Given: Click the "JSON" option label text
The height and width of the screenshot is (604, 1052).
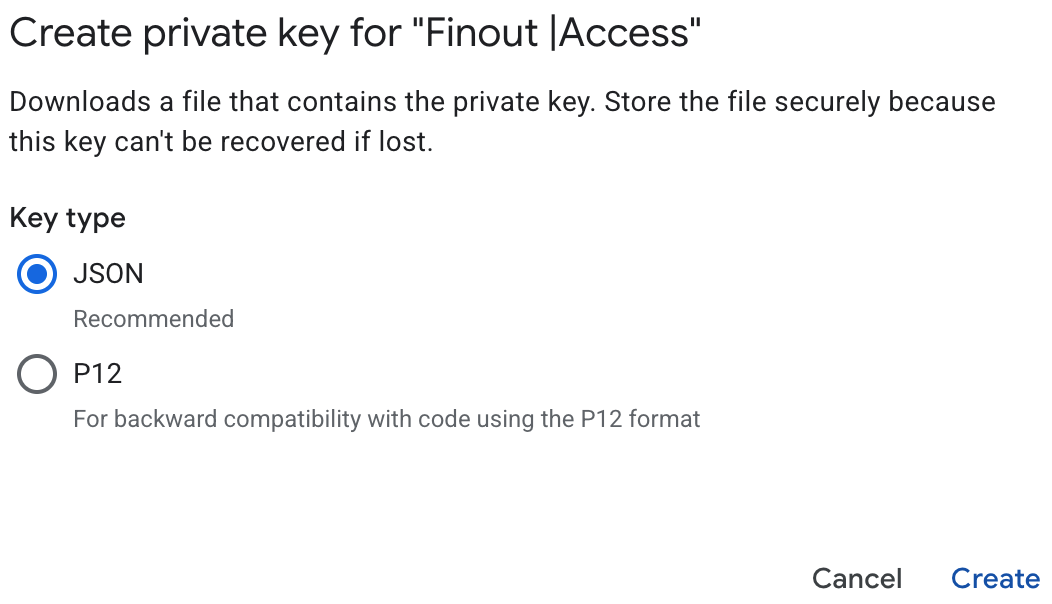Looking at the screenshot, I should (x=108, y=274).
